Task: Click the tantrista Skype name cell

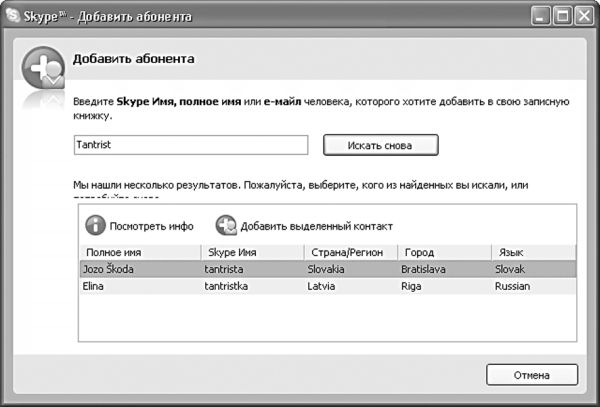Action: click(x=224, y=269)
